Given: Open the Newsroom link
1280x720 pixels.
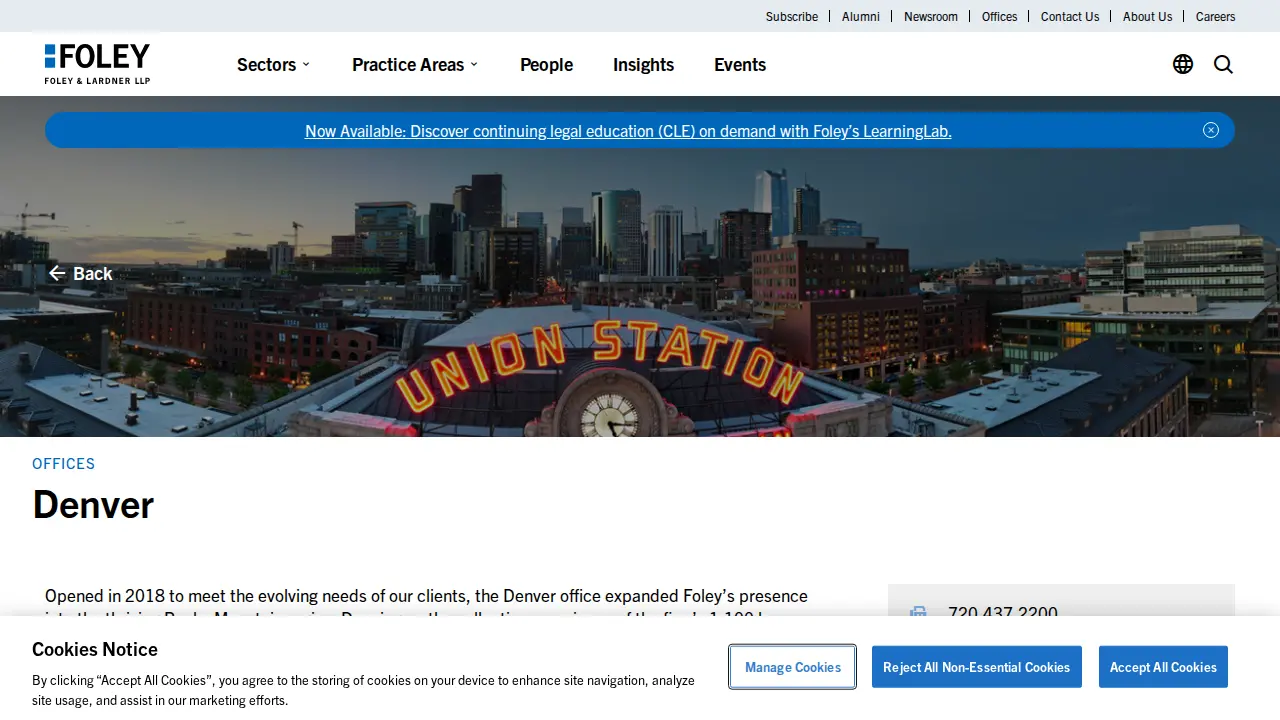Looking at the screenshot, I should point(931,16).
